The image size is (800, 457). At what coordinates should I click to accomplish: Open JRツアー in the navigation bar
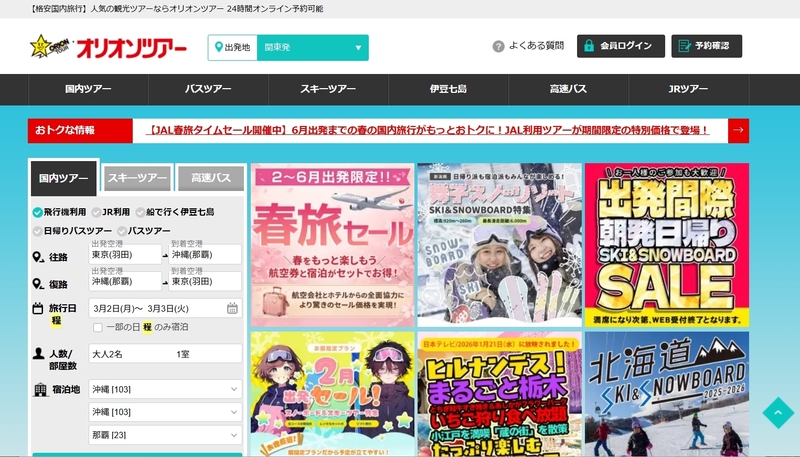point(688,89)
